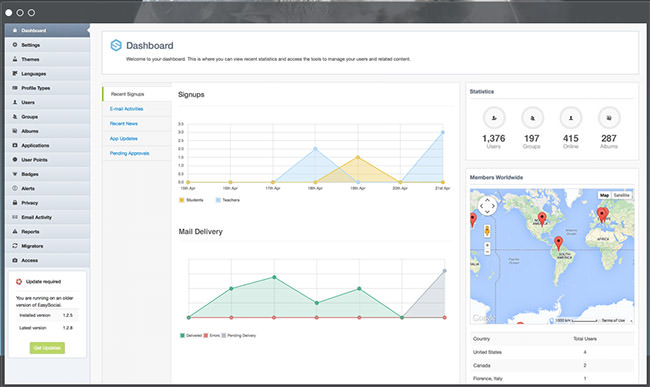
Task: Toggle Teachers legend swatch in Signups chart
Action: [218, 200]
